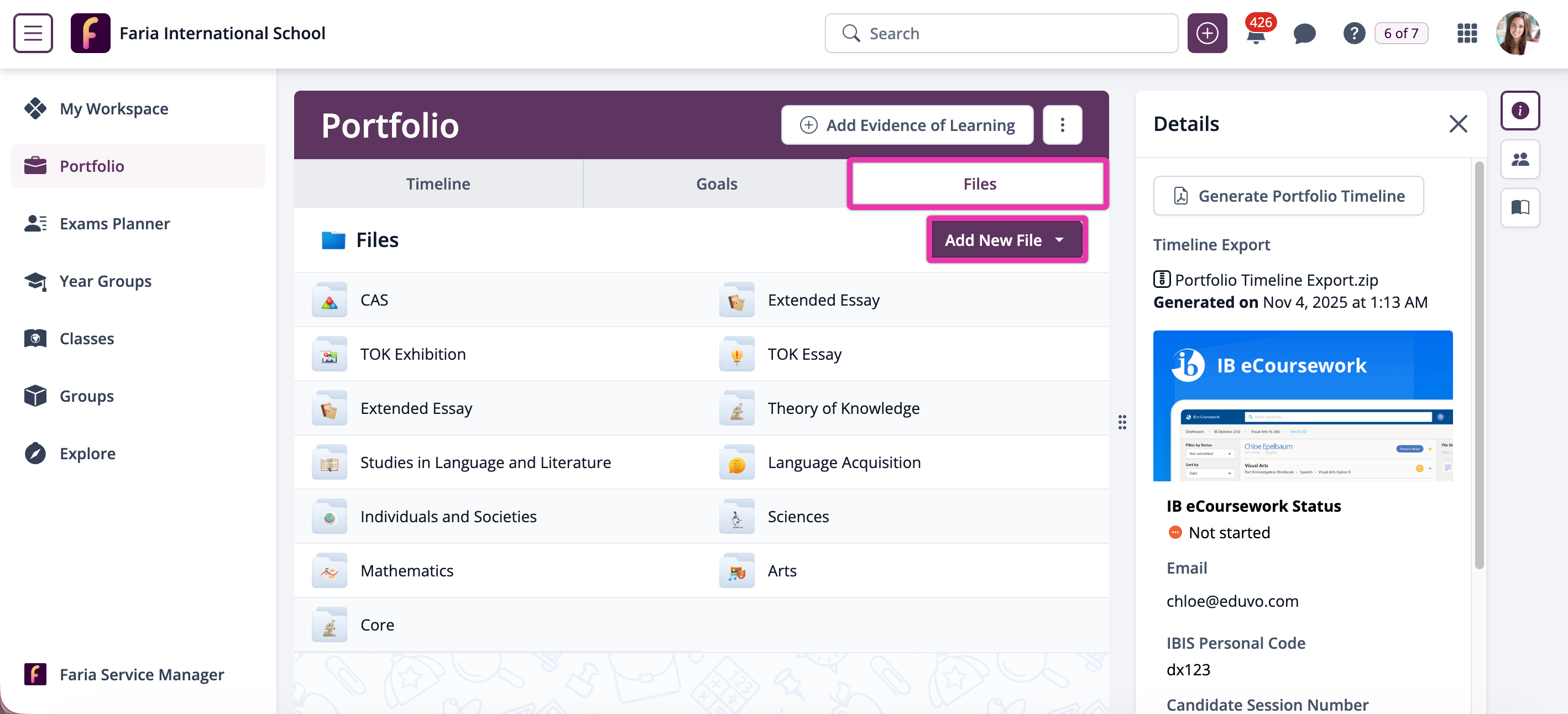
Task: Close the Details panel
Action: tap(1458, 124)
